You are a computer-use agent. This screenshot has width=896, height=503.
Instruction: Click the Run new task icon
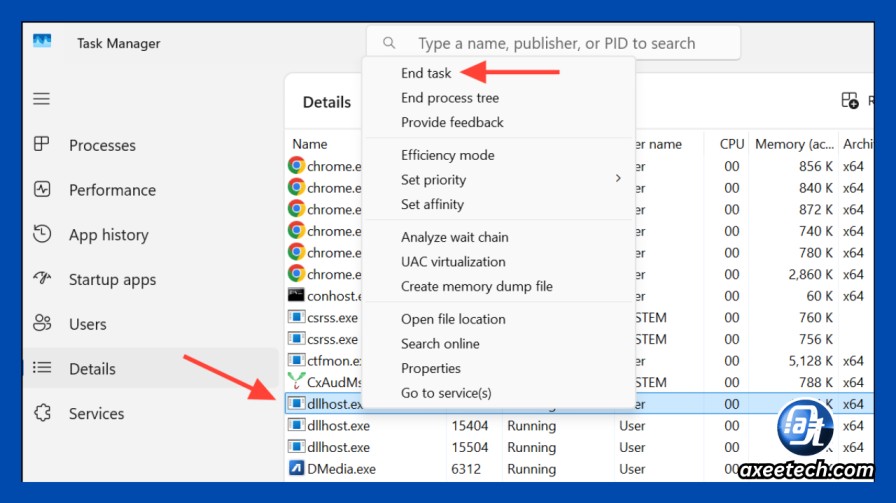850,101
